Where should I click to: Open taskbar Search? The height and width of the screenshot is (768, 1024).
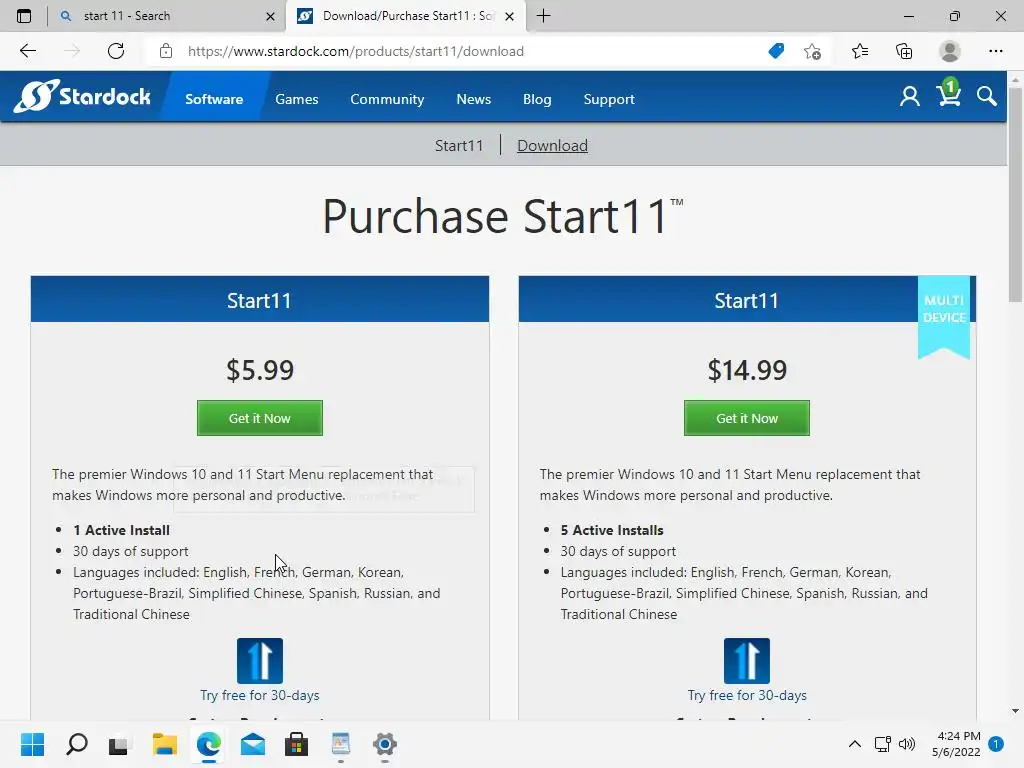point(76,744)
